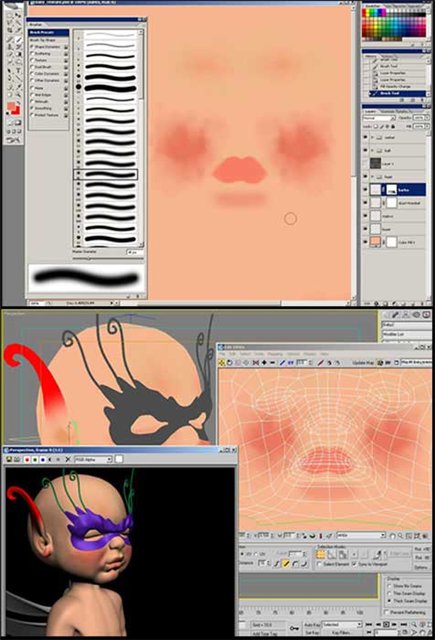Click the Jump to ImageReady button
The width and height of the screenshot is (435, 640).
(x=12, y=140)
